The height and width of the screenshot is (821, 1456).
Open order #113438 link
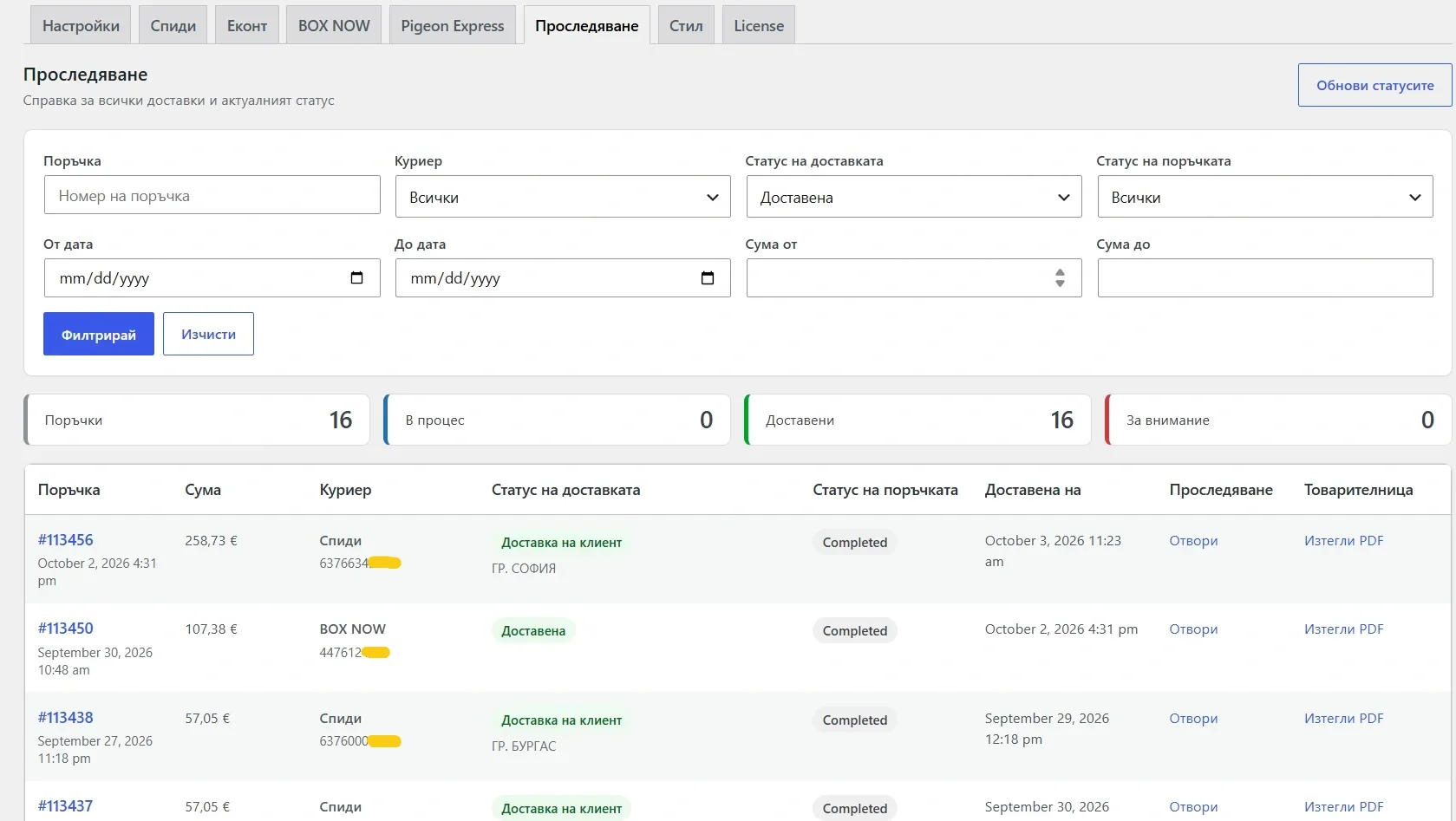pyautogui.click(x=66, y=718)
